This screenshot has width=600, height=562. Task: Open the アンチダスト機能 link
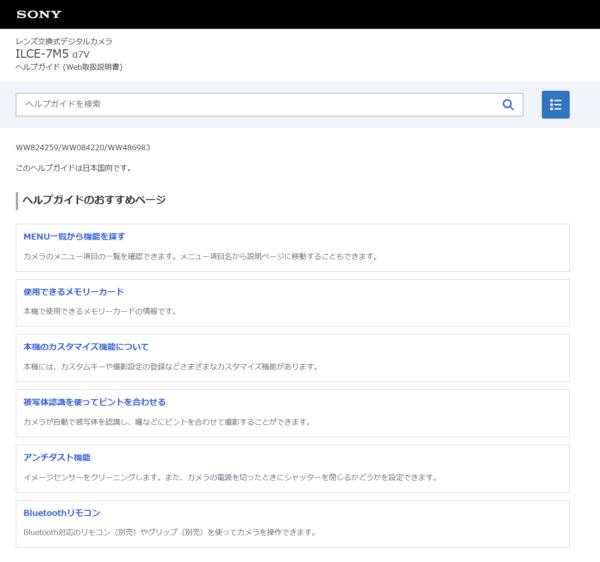click(57, 458)
